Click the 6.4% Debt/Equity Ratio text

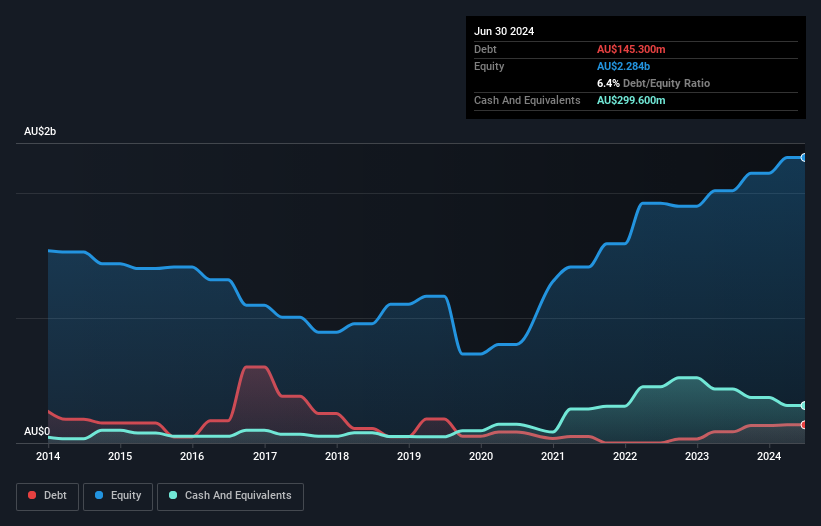653,83
